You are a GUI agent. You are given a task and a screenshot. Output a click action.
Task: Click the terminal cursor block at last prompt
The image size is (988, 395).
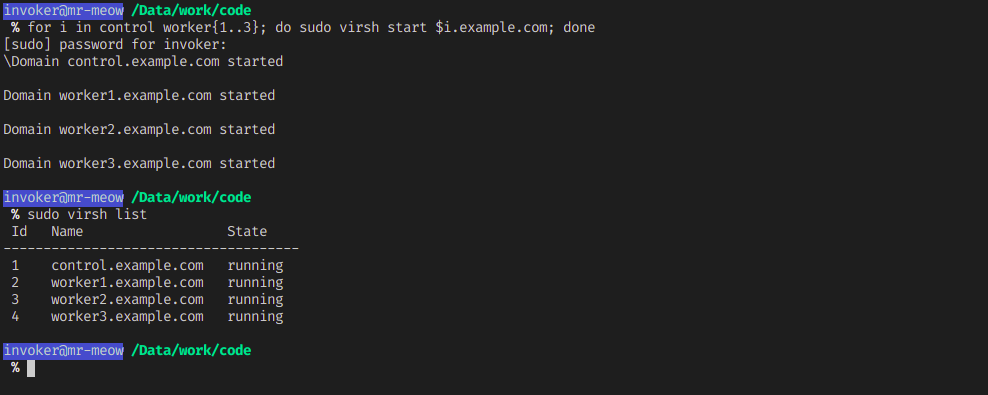click(x=31, y=368)
